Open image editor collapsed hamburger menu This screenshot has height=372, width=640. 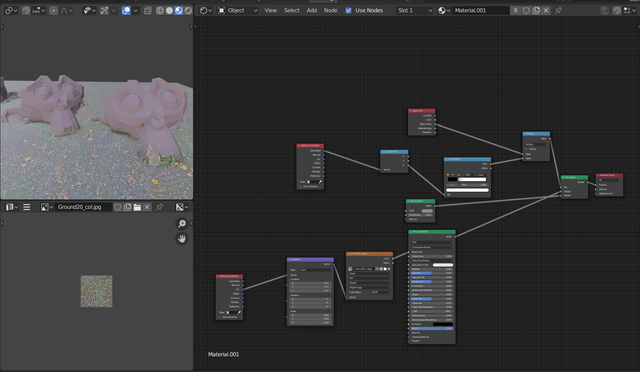point(27,207)
